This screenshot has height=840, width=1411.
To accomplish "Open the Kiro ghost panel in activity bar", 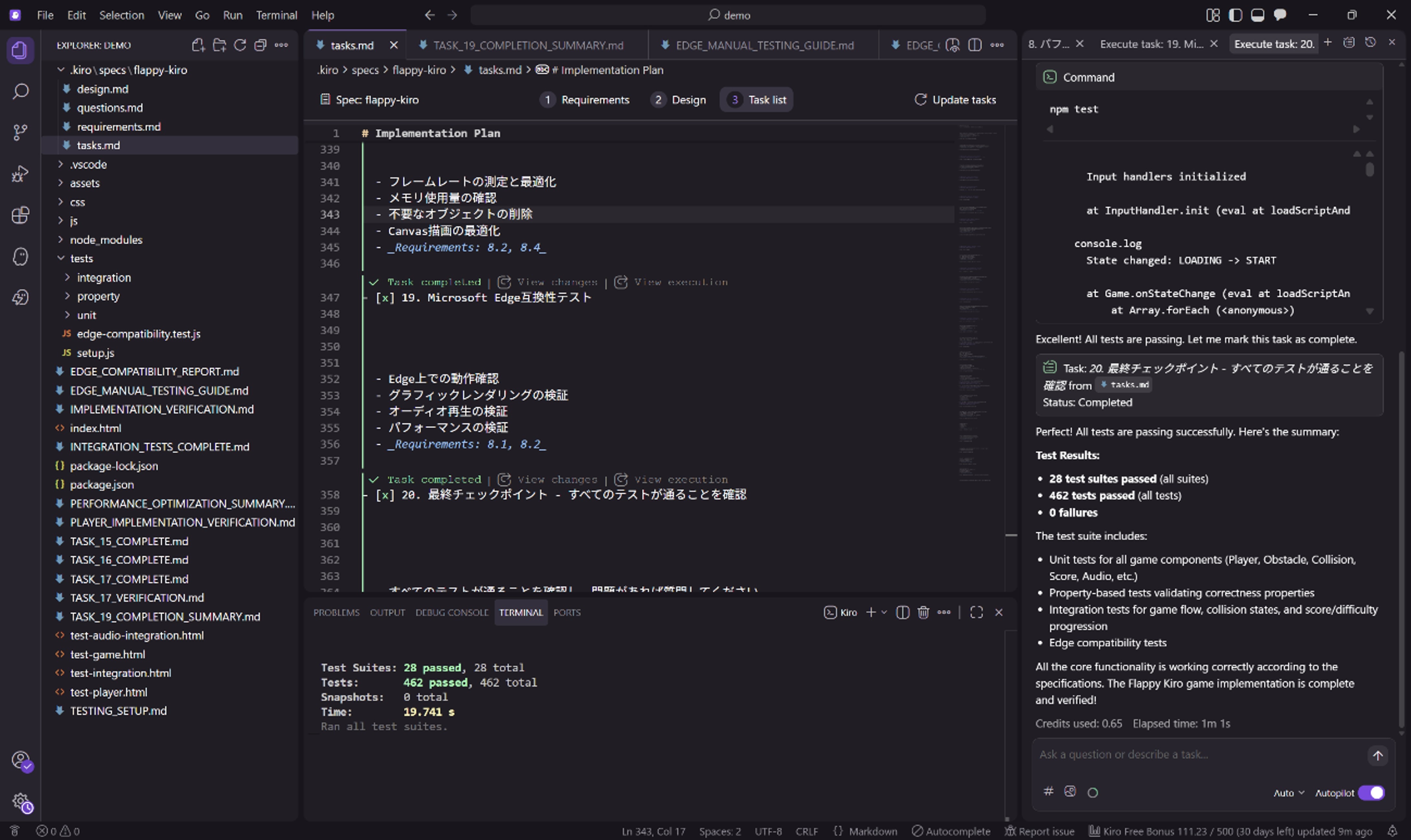I will [20, 256].
